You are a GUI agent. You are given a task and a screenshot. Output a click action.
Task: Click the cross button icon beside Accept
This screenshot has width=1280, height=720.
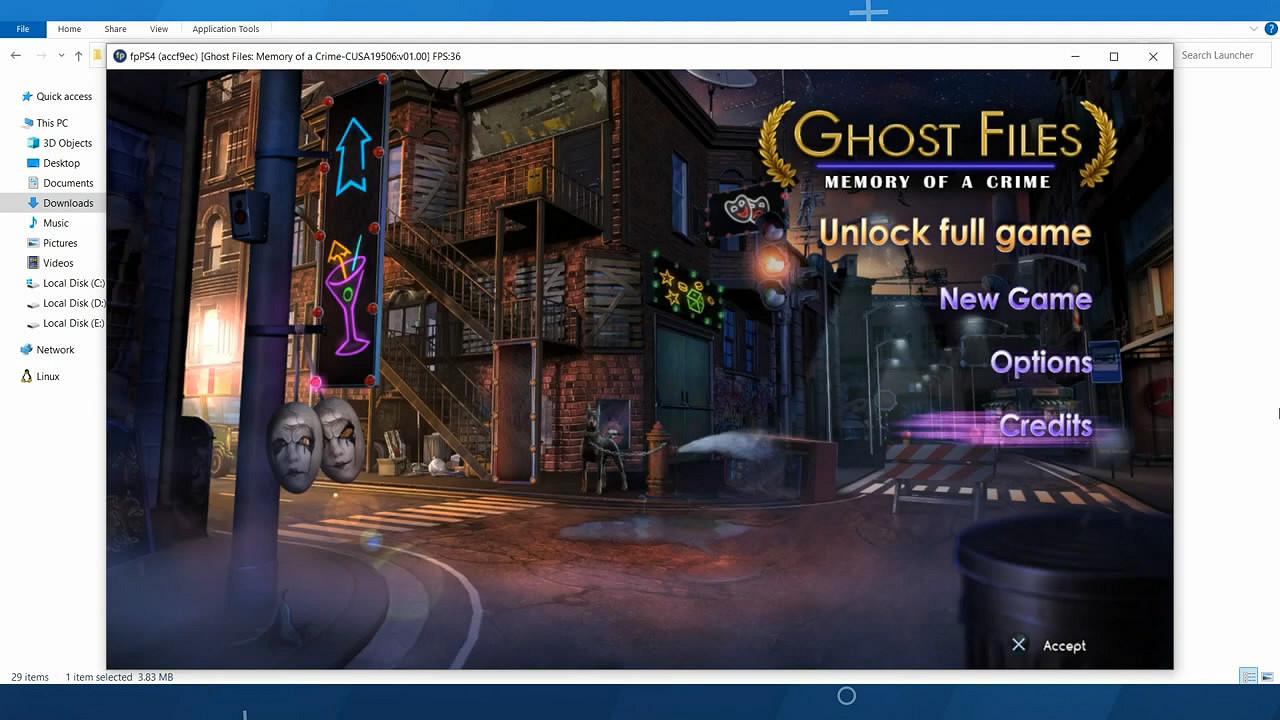click(x=1018, y=645)
